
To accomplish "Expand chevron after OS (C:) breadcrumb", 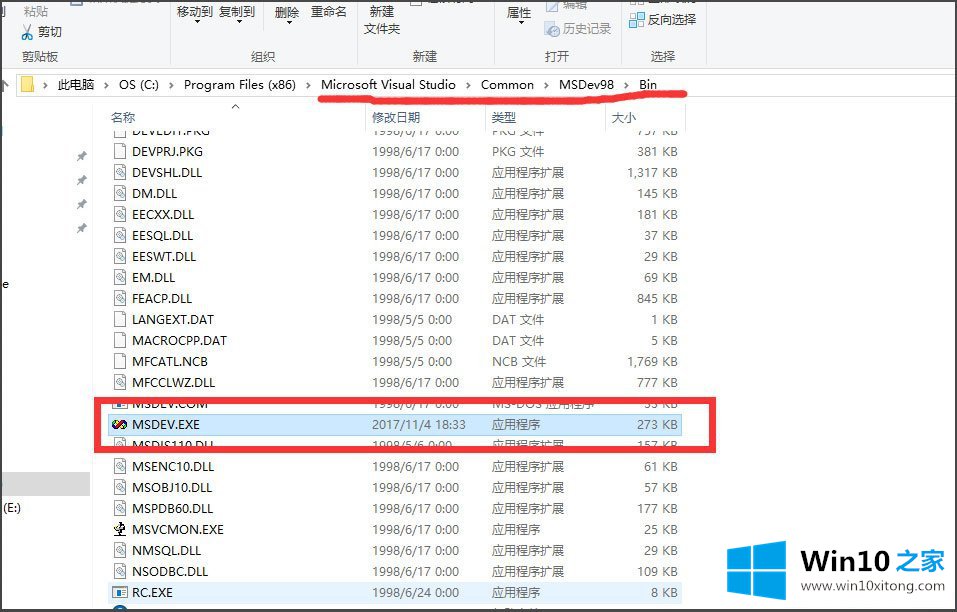I will tap(171, 85).
